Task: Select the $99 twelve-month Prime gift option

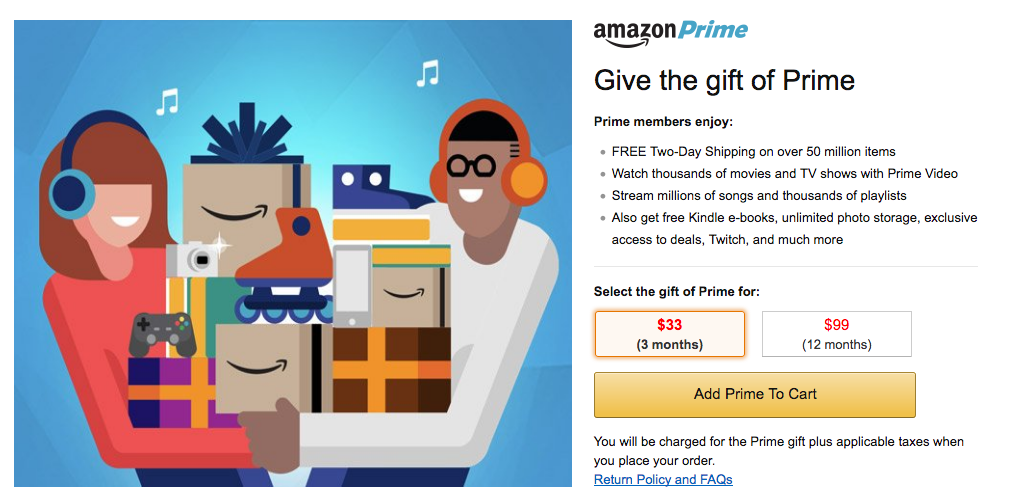Action: click(836, 334)
